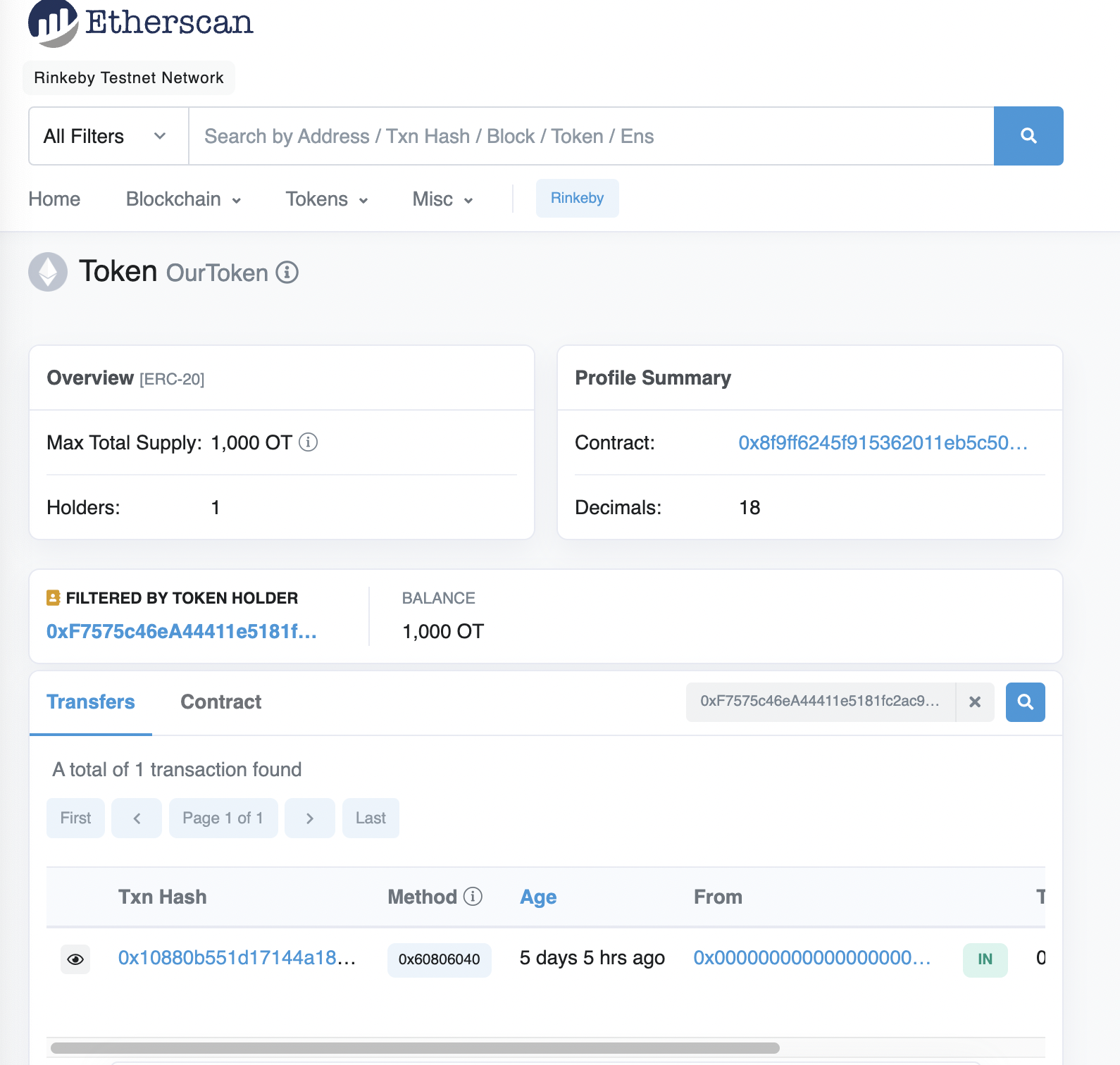Switch to the Transfers tab
Image resolution: width=1120 pixels, height=1065 pixels.
point(90,702)
